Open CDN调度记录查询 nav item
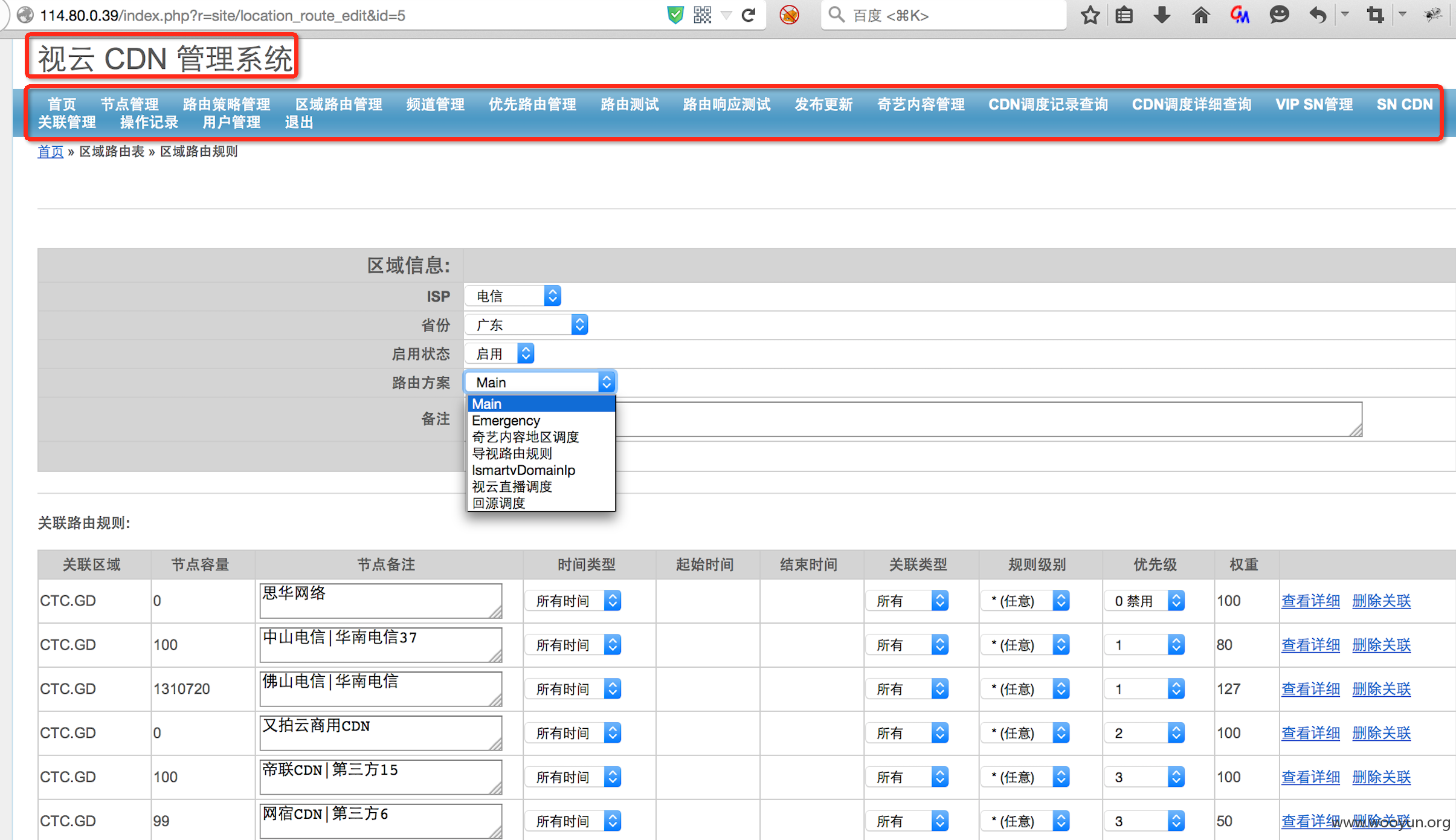1456x840 pixels. coord(1048,105)
